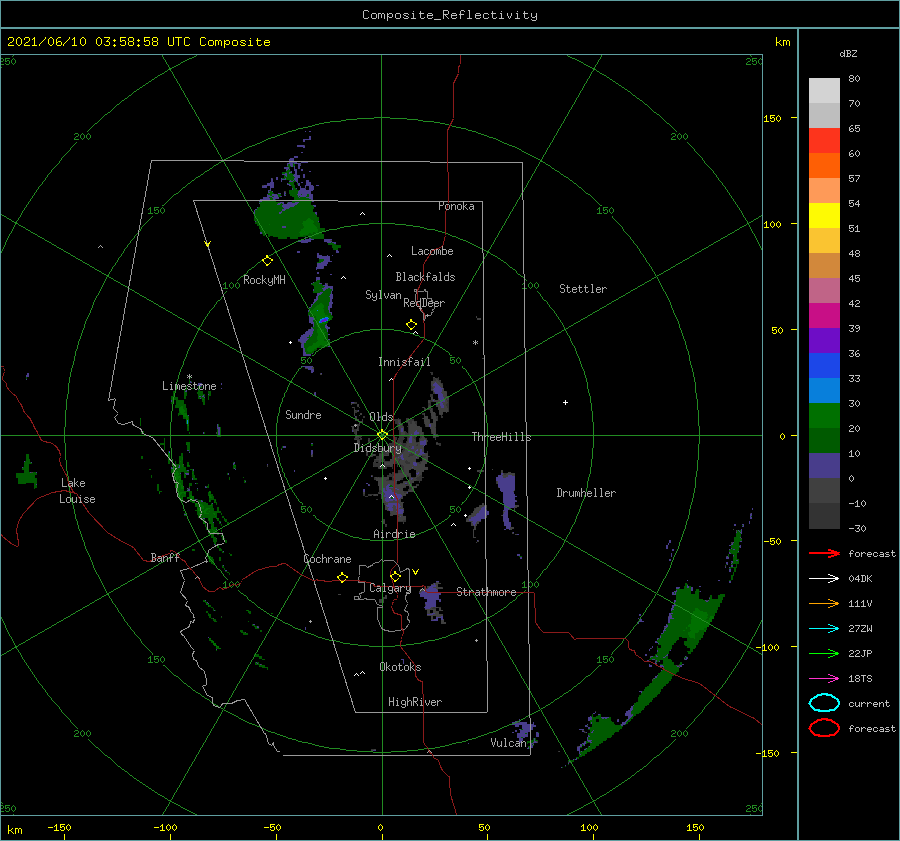Select the orange 111V arrow icon
Image resolution: width=900 pixels, height=841 pixels.
click(824, 603)
